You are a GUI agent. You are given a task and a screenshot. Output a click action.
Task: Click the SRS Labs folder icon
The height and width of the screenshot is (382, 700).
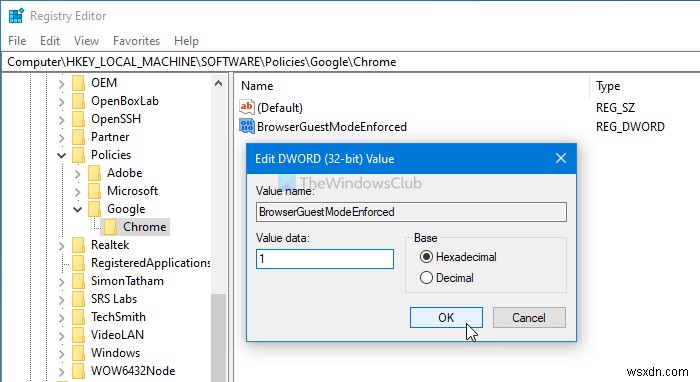[79, 299]
